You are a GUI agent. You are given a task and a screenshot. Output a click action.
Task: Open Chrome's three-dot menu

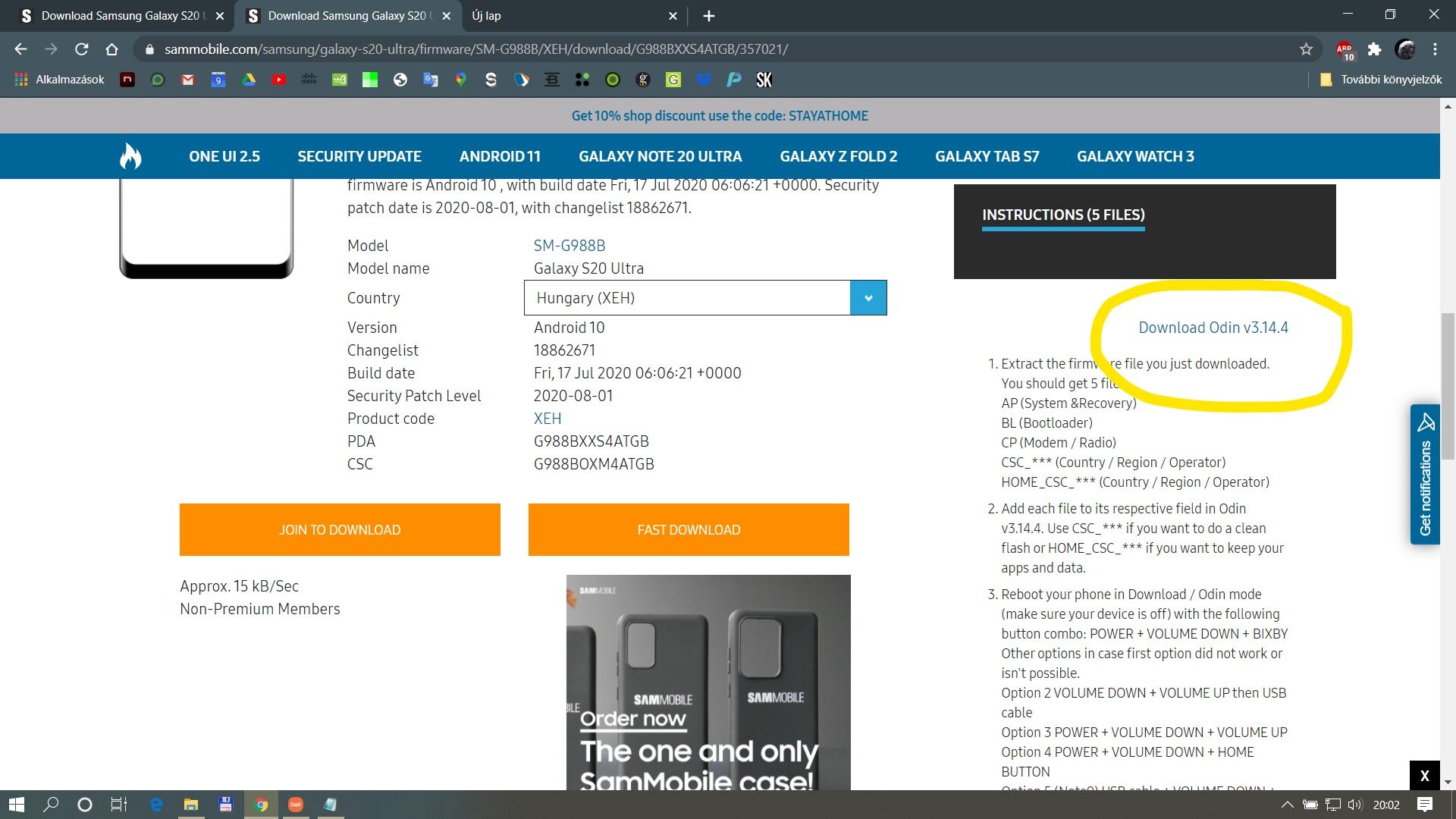coord(1435,49)
